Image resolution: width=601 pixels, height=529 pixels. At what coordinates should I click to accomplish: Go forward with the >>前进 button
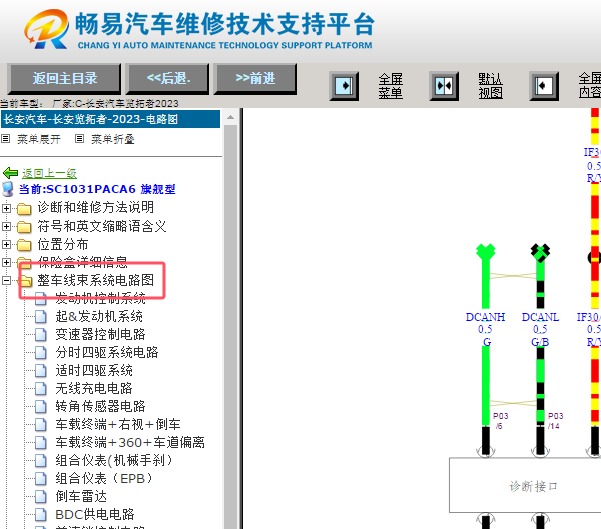pos(256,79)
